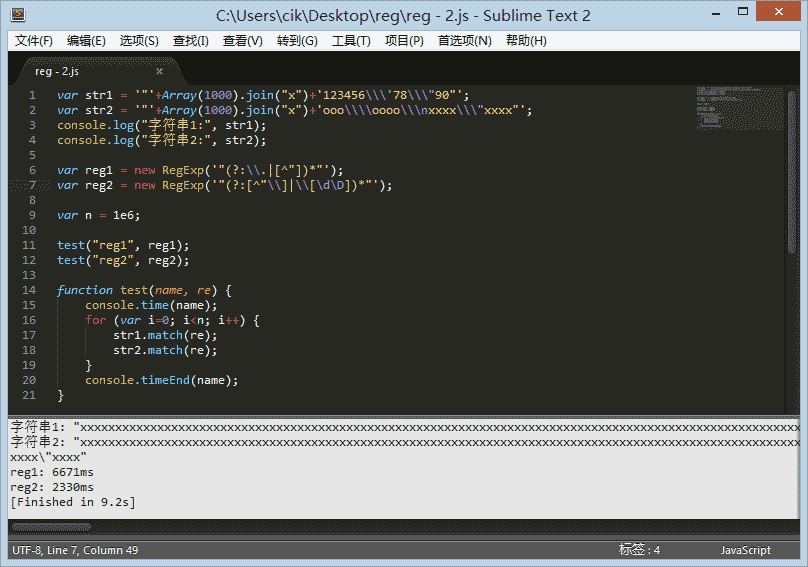Open the 项目(P) menu

[x=404, y=41]
